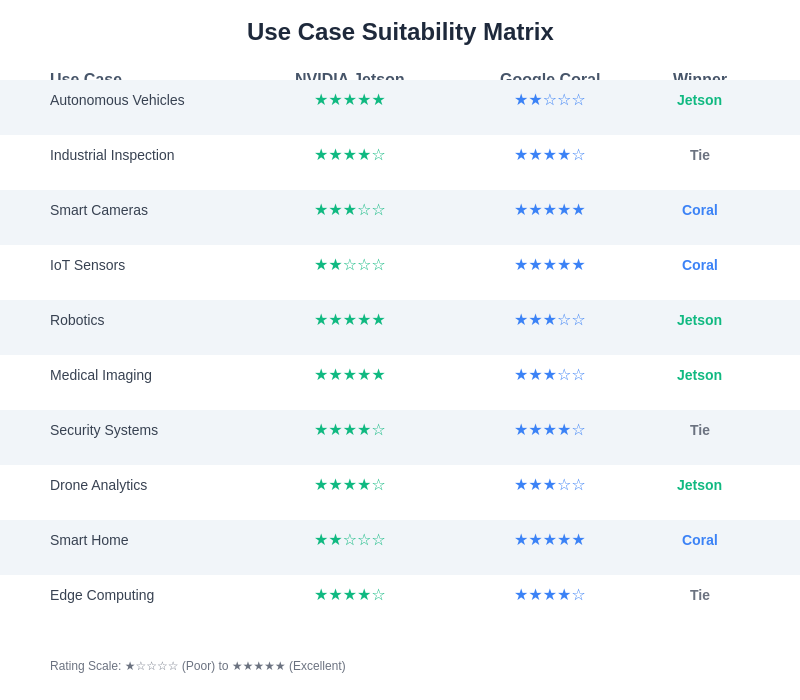Click the Tie result for Edge Computing
800x700 pixels.
699,595
